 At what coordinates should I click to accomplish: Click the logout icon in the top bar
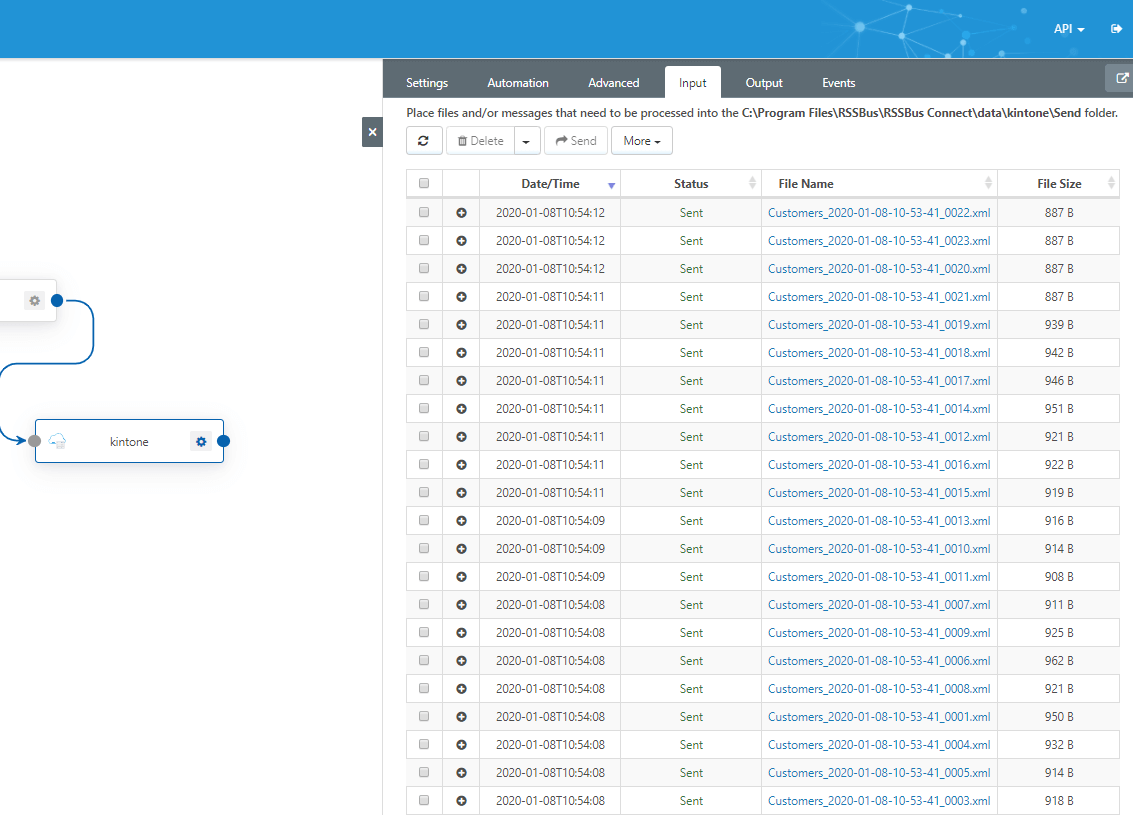1116,29
